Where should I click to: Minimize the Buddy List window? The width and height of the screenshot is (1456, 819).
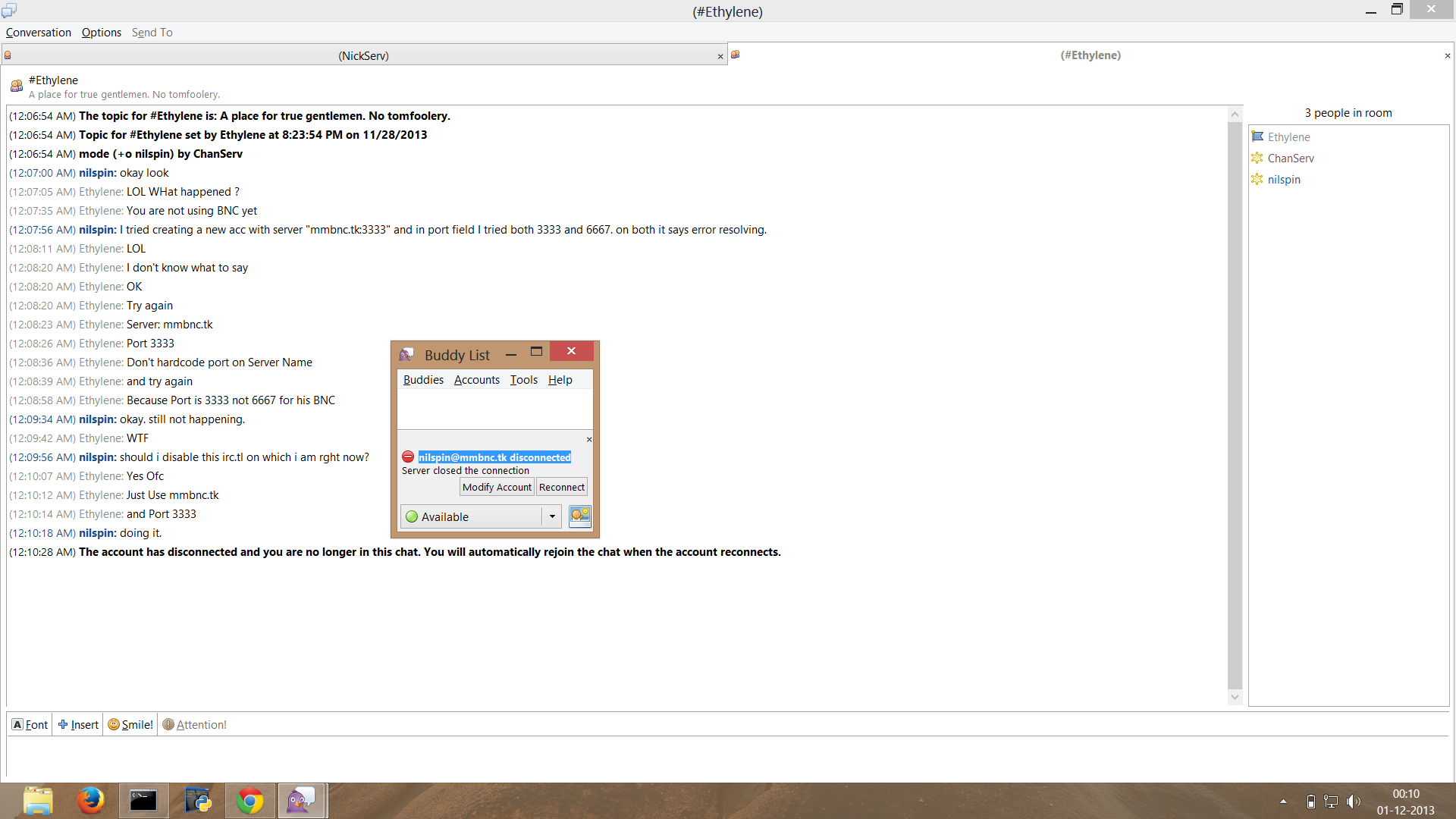511,353
